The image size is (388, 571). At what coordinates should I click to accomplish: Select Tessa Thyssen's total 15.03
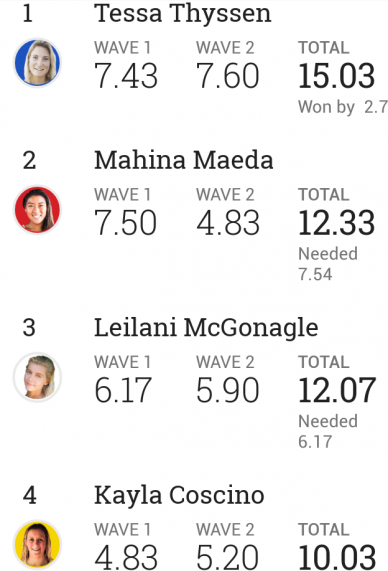pyautogui.click(x=337, y=76)
